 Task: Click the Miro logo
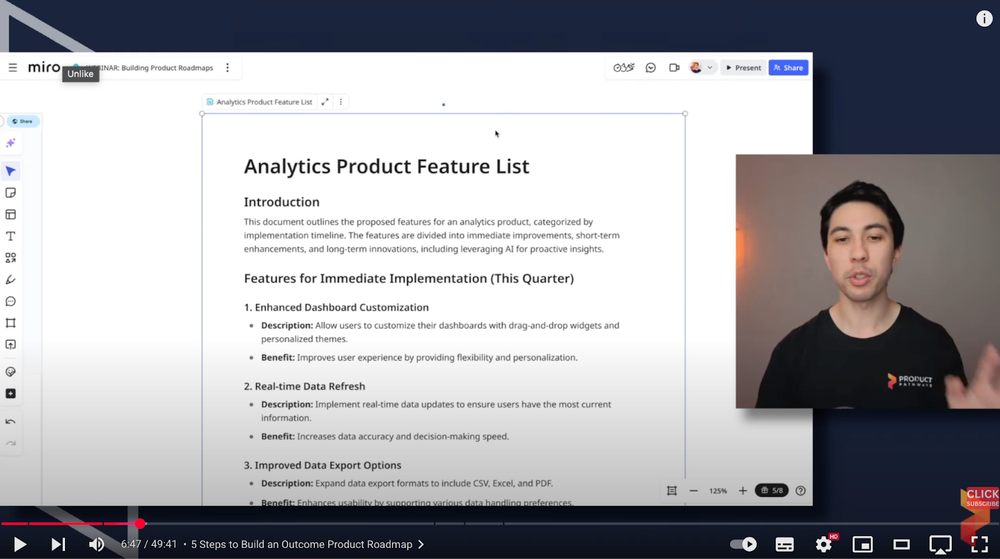pos(44,67)
